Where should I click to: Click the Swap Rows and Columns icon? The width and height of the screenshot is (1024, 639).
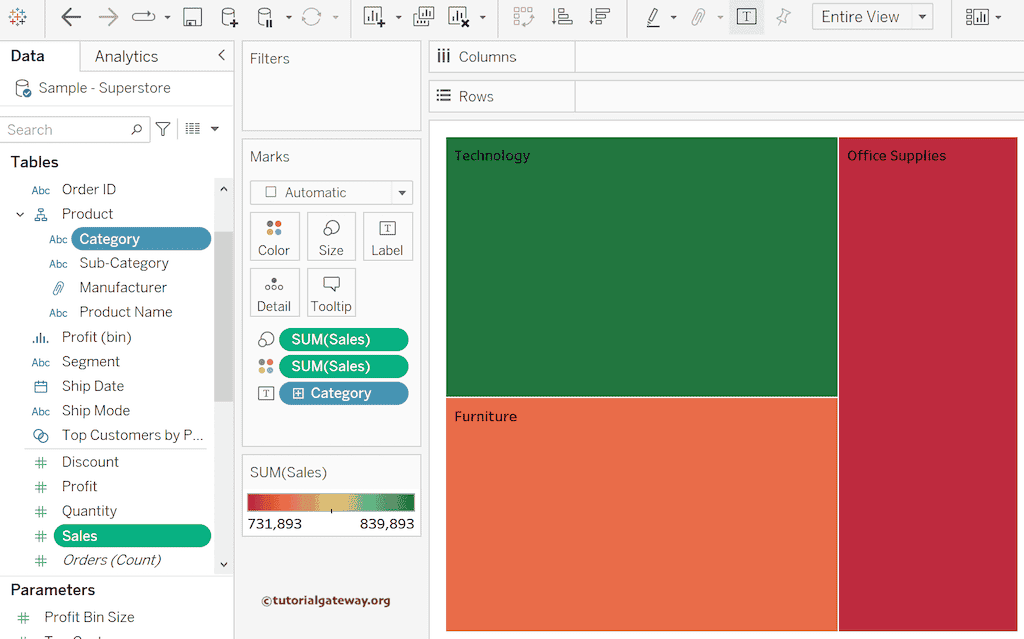(523, 17)
